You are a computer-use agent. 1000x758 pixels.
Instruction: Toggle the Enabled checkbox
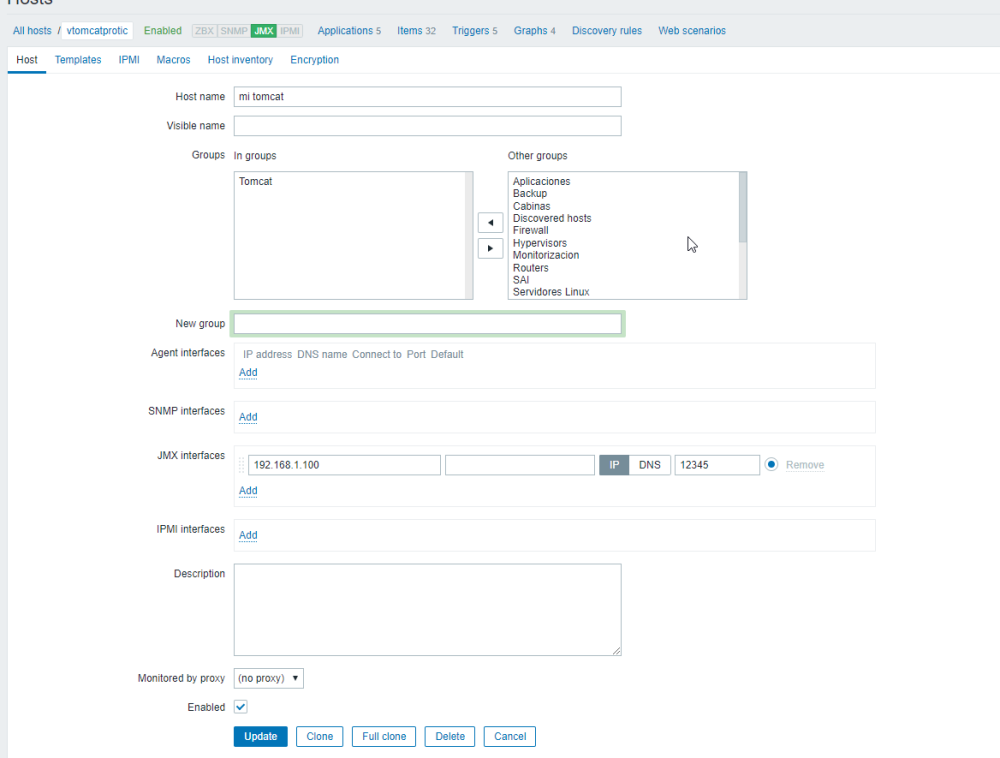(241, 707)
